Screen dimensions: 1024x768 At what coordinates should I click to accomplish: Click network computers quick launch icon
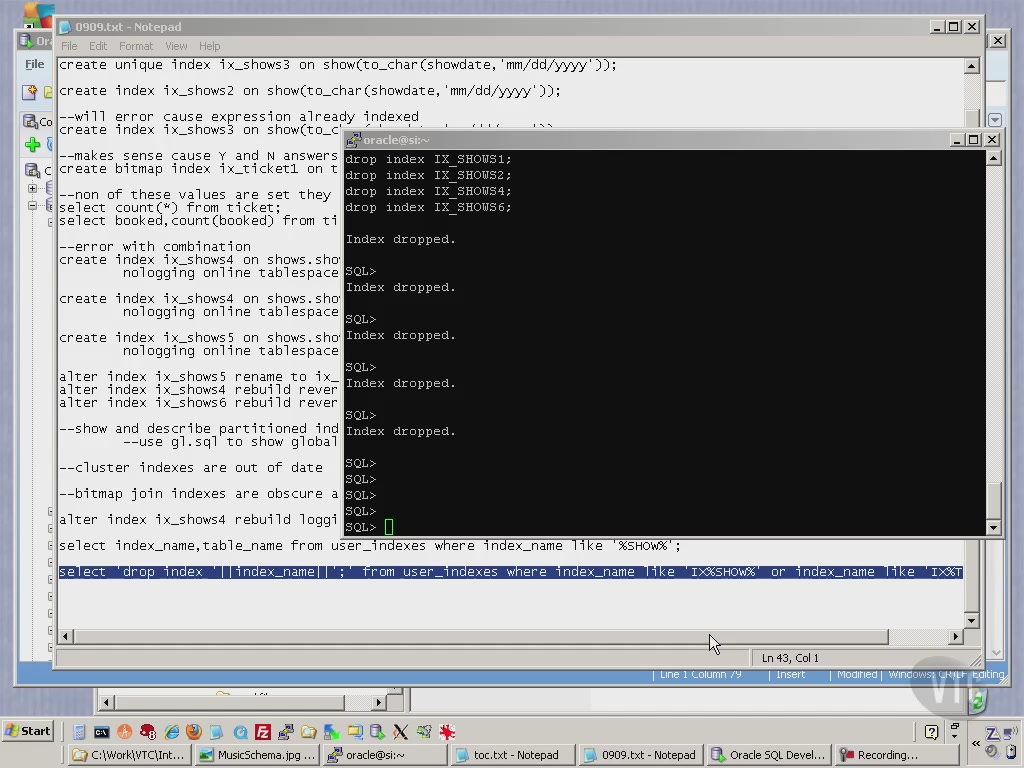424,732
